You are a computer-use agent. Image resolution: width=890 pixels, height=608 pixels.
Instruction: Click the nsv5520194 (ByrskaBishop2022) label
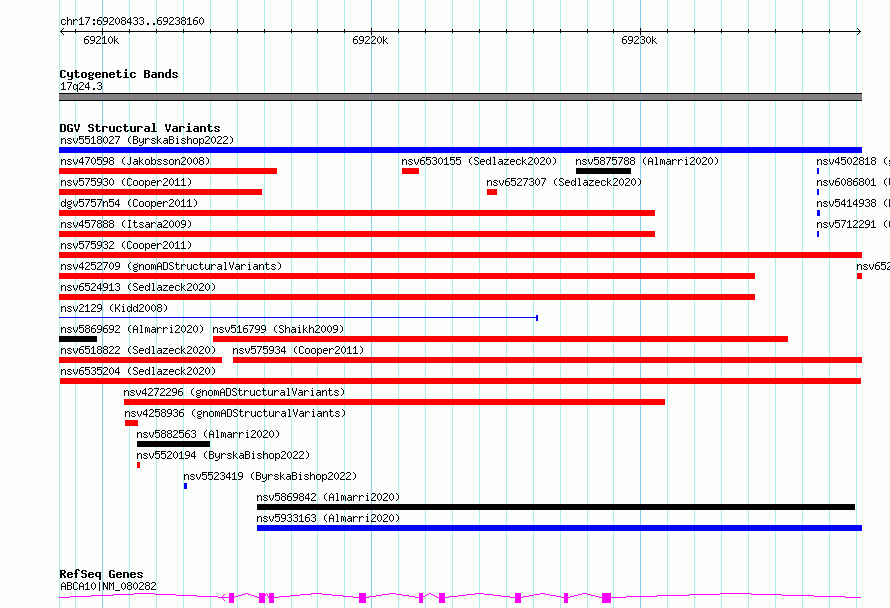coord(223,455)
